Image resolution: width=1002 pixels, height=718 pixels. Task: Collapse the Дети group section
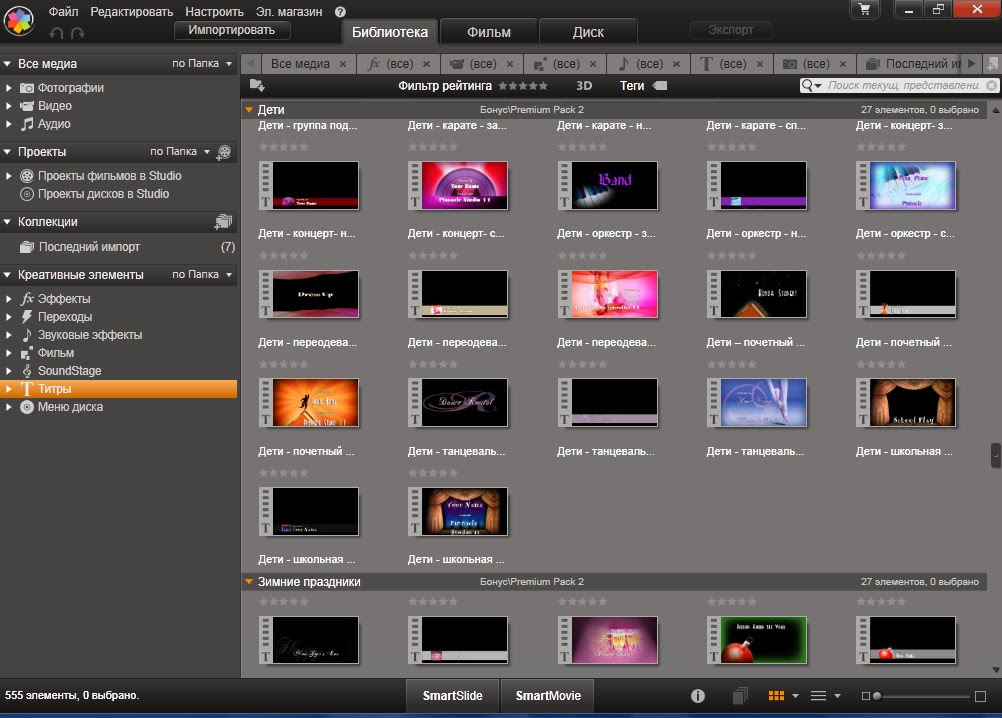pyautogui.click(x=249, y=109)
